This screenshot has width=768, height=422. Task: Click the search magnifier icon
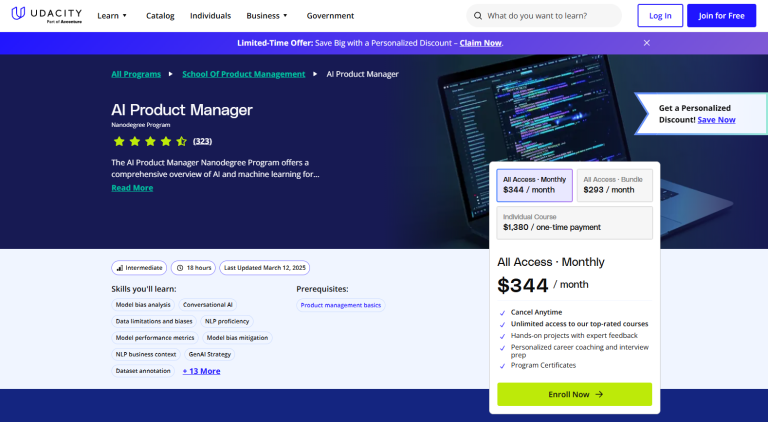(478, 16)
